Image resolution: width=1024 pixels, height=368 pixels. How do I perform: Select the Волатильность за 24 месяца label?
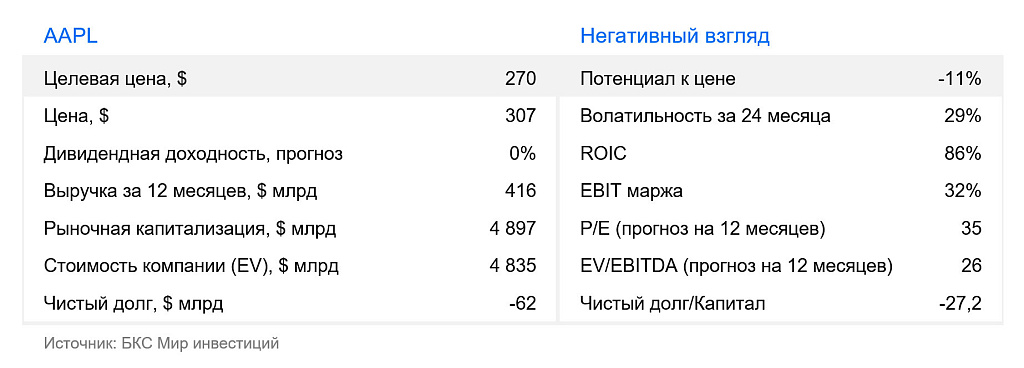pos(705,117)
